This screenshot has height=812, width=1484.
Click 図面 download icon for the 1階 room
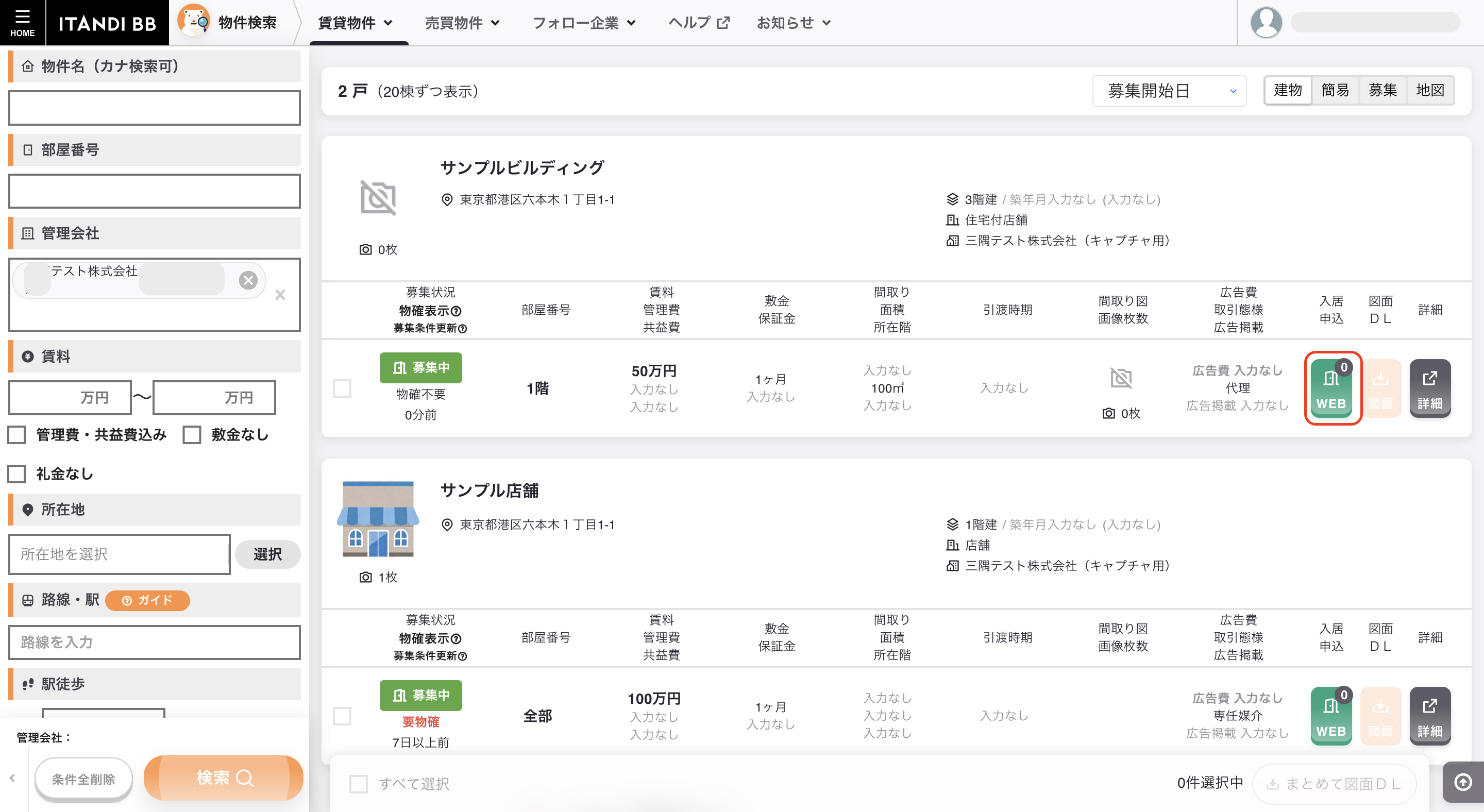point(1380,388)
